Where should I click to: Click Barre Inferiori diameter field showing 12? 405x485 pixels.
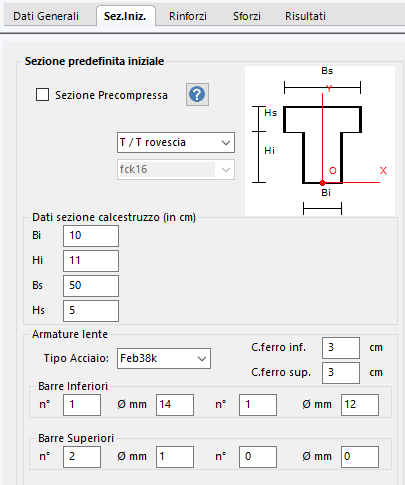tap(360, 405)
